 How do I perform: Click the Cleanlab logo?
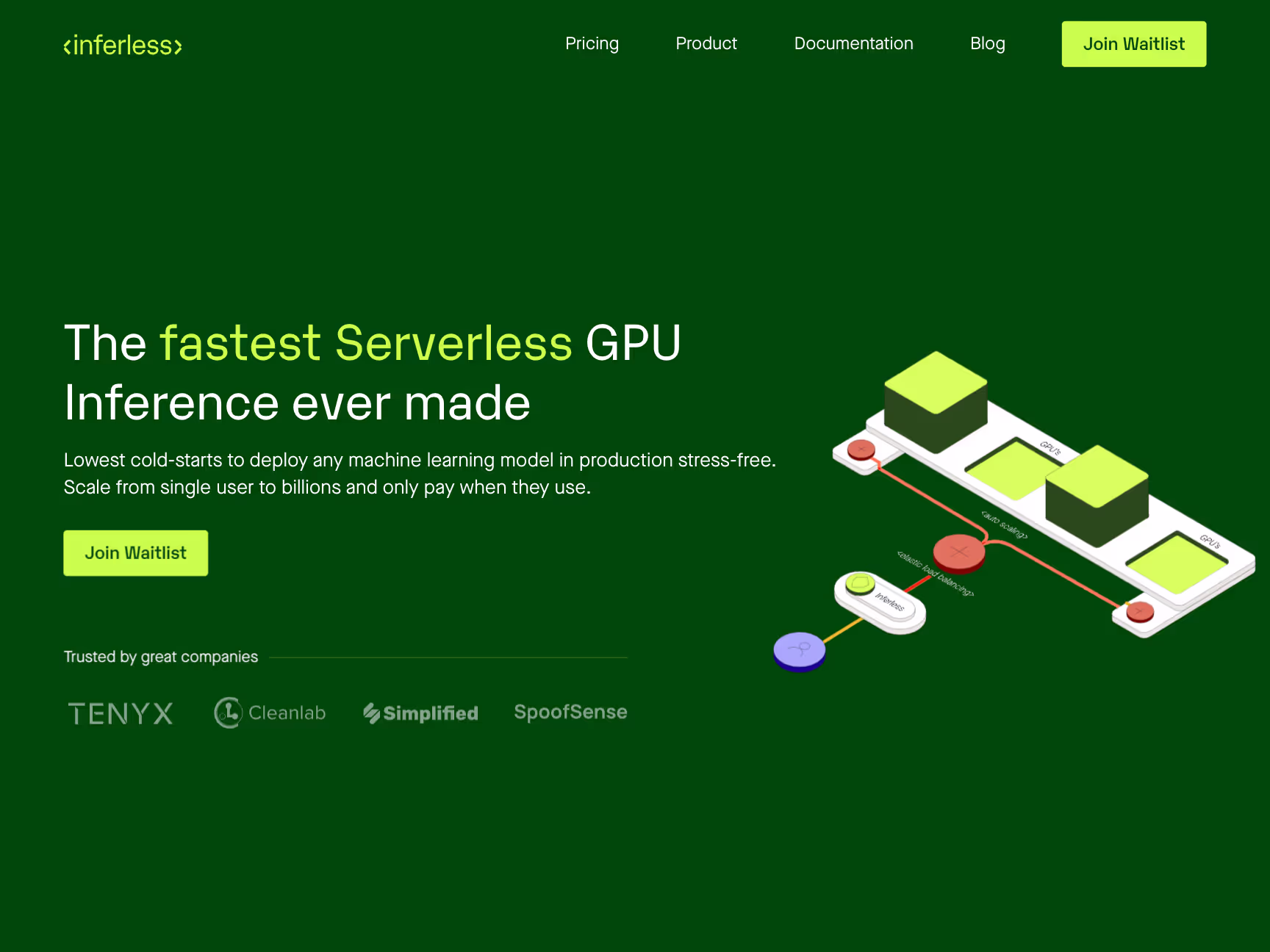270,713
